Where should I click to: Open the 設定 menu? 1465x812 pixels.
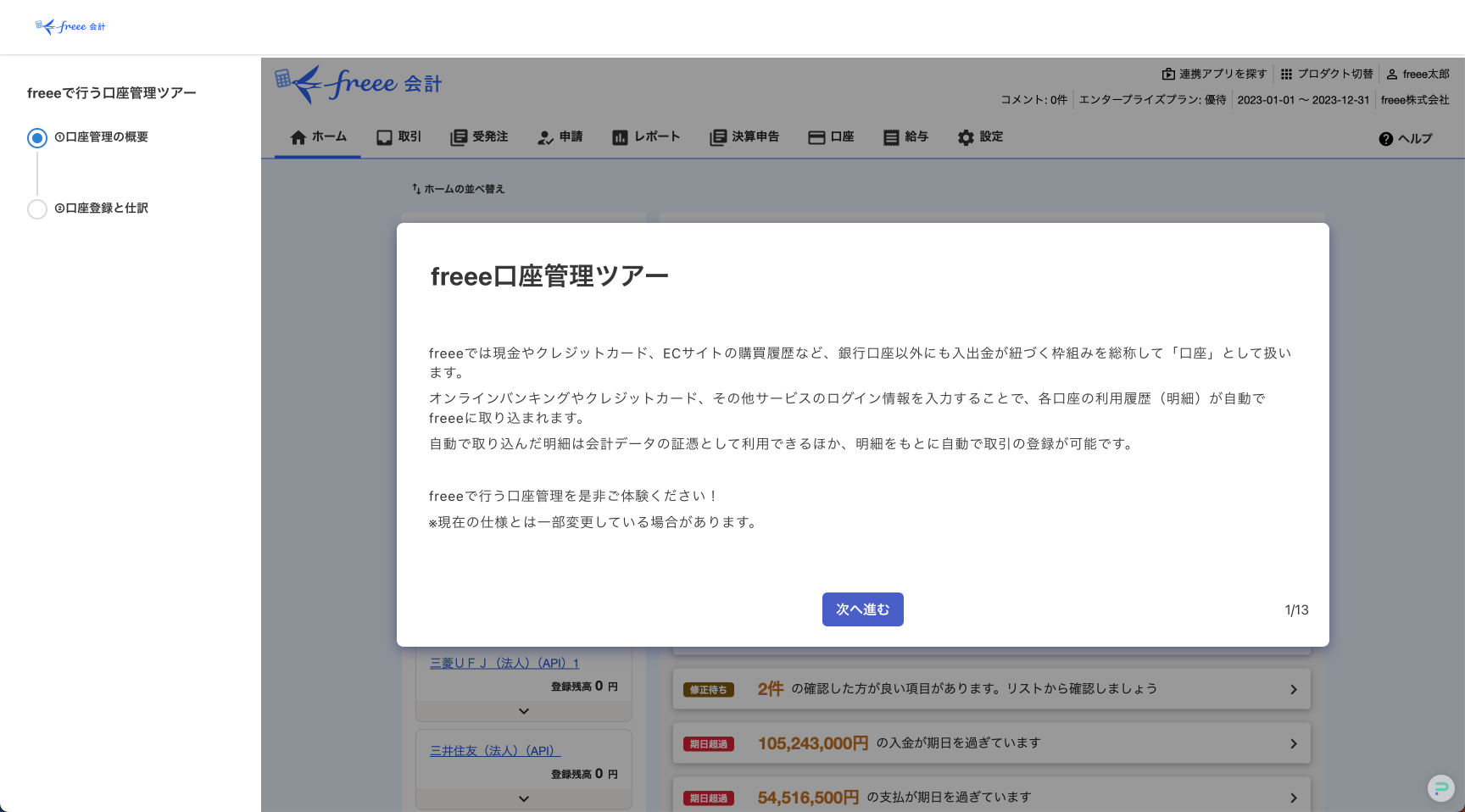pyautogui.click(x=980, y=137)
